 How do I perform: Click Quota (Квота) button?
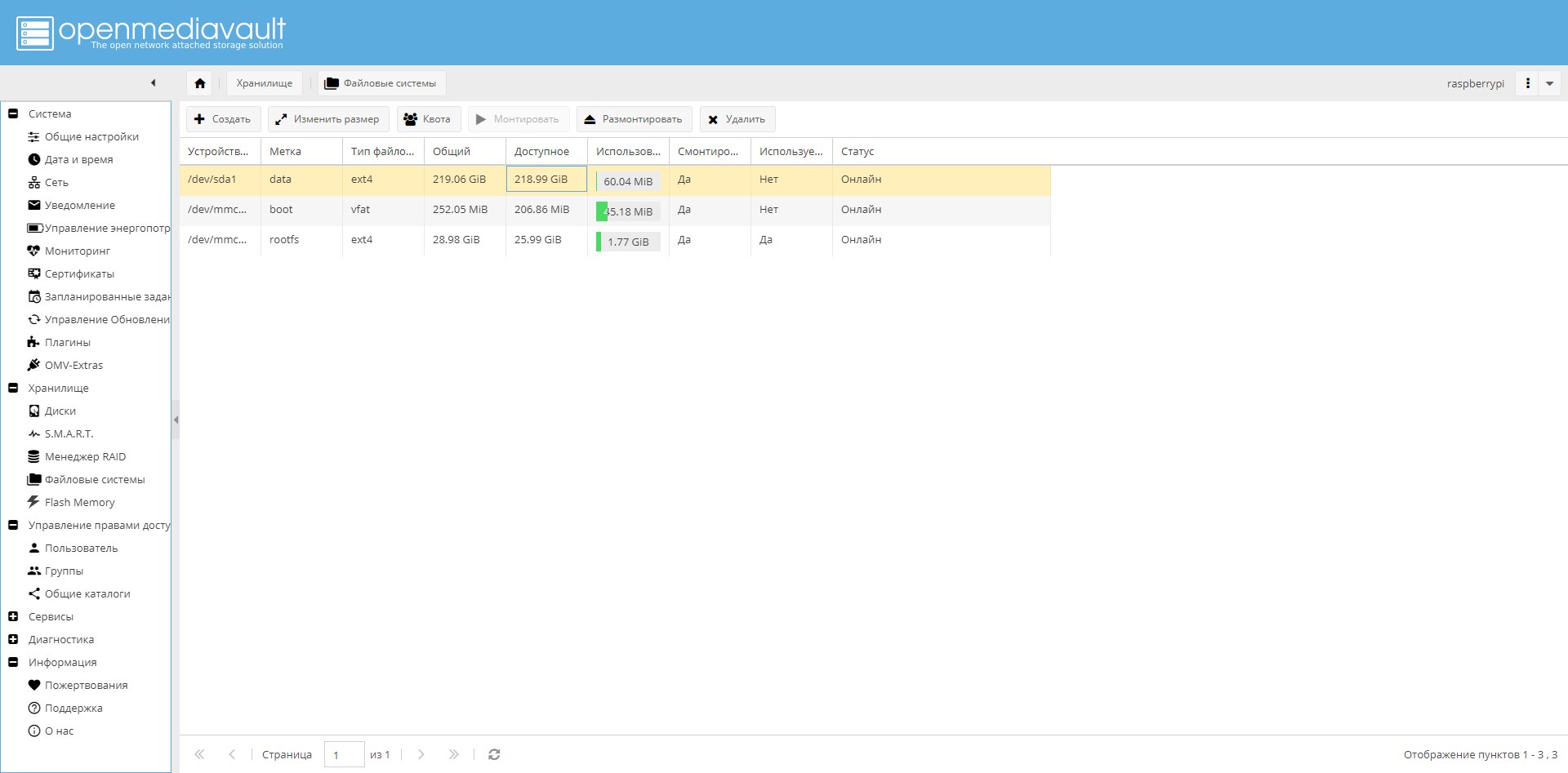pyautogui.click(x=428, y=119)
